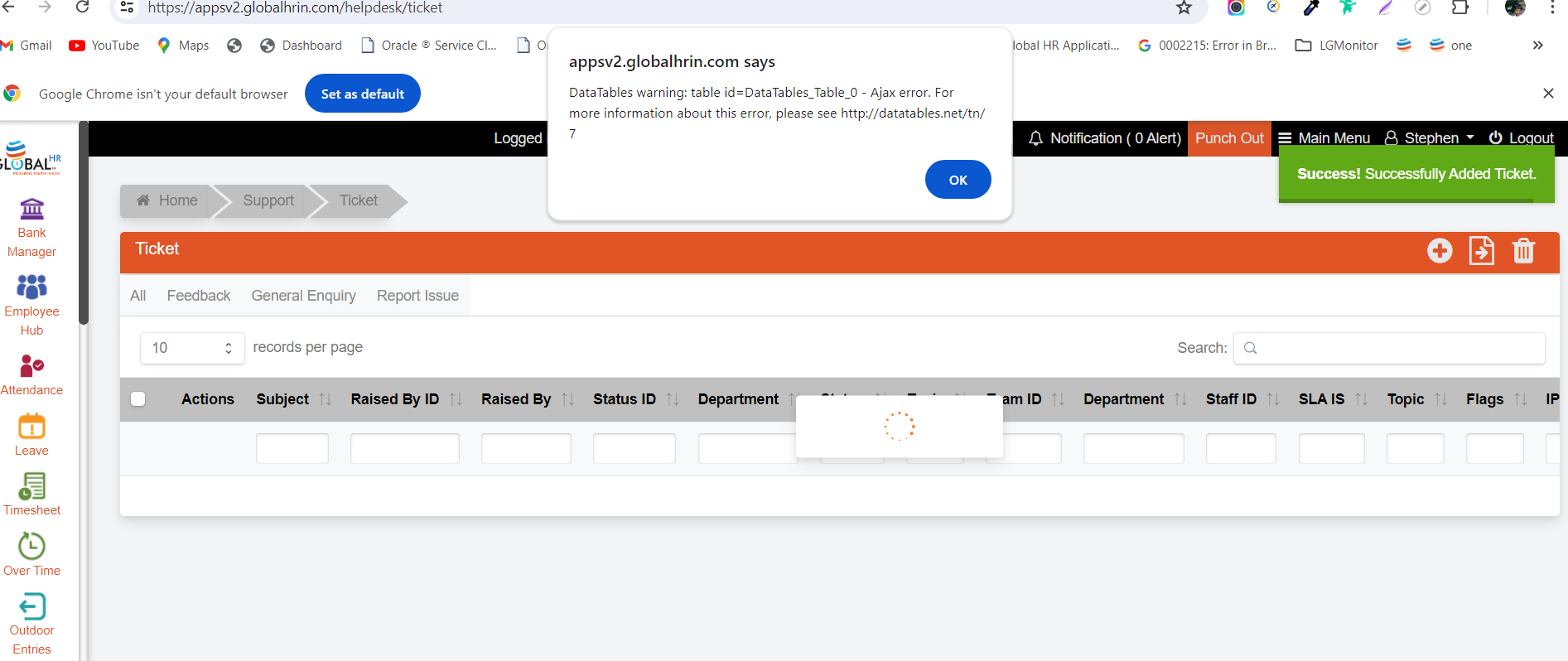Go to Attendance in the sidebar
Screen dimensions: 1568x661
(x=31, y=374)
